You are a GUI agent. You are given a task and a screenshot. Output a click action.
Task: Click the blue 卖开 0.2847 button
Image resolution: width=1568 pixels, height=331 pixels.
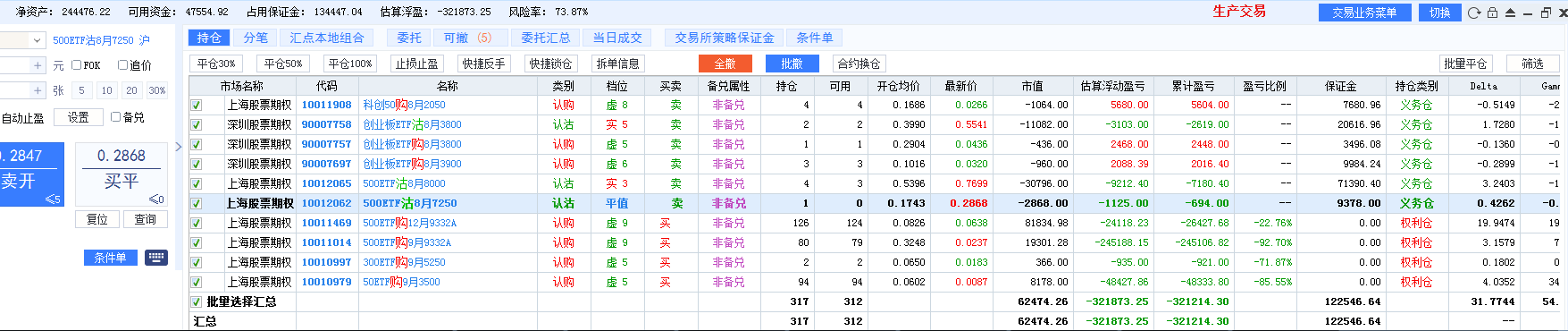point(31,174)
